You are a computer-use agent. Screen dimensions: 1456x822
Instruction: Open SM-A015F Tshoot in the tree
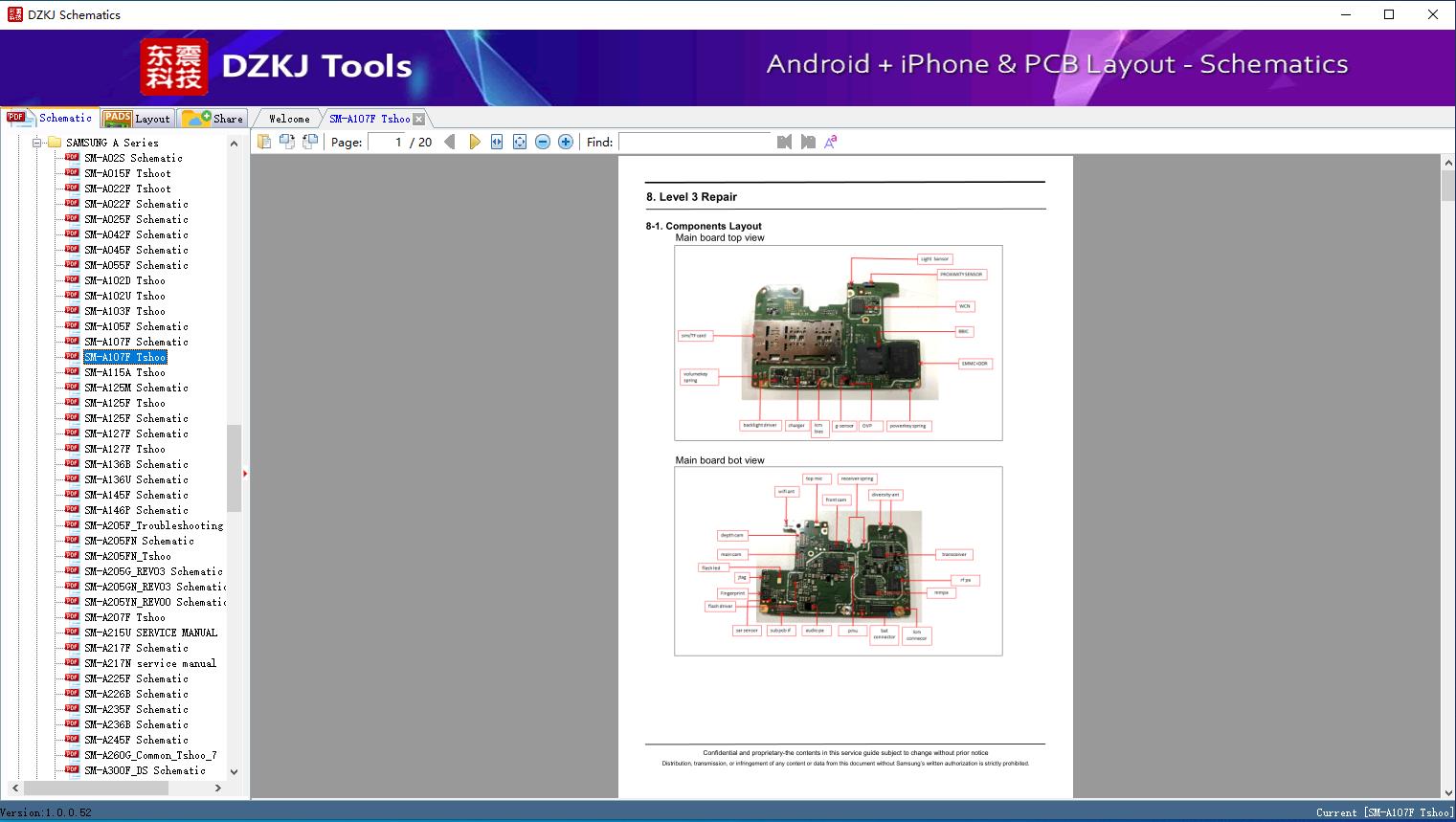(x=127, y=173)
